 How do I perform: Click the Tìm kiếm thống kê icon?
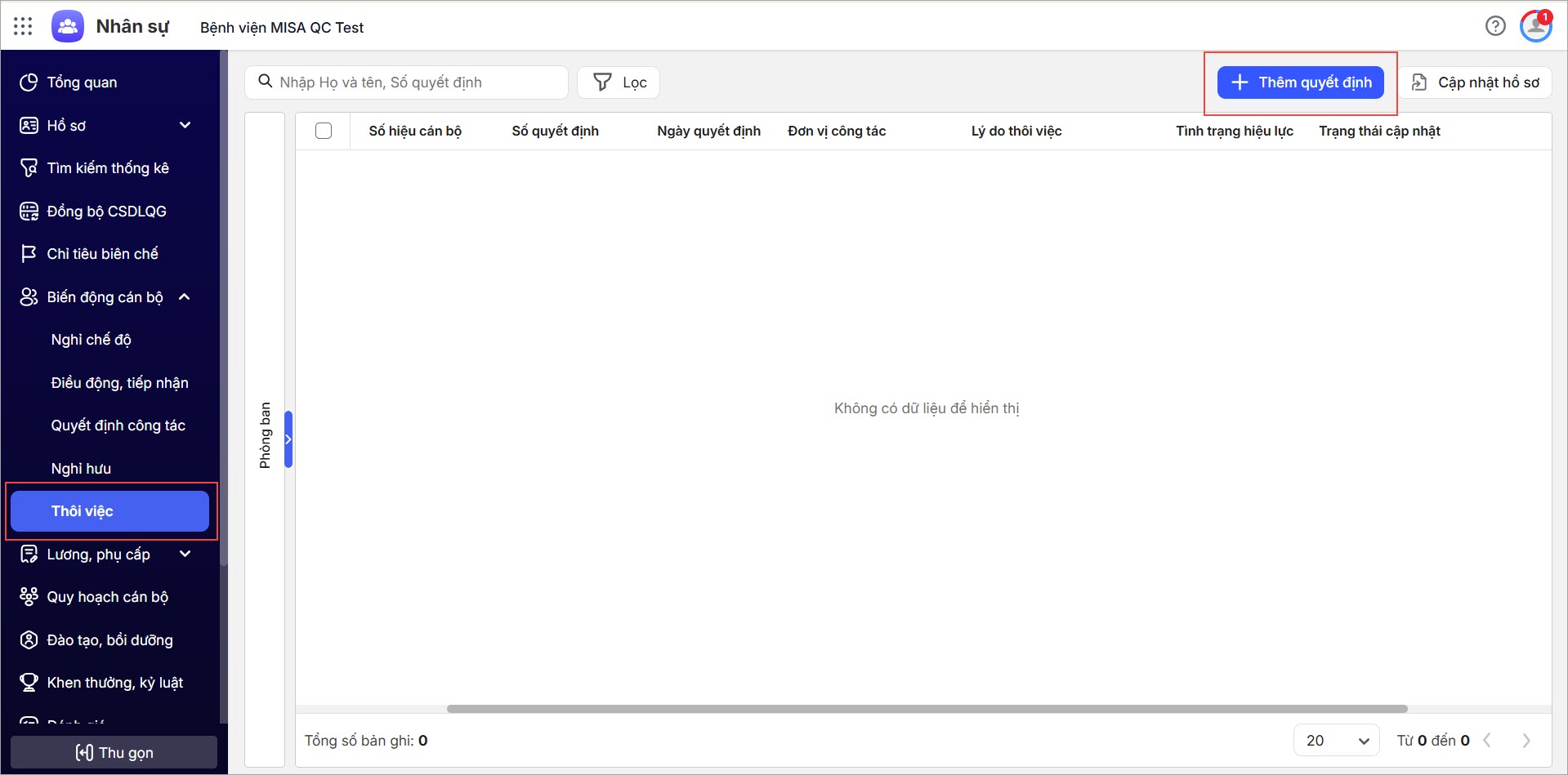29,168
